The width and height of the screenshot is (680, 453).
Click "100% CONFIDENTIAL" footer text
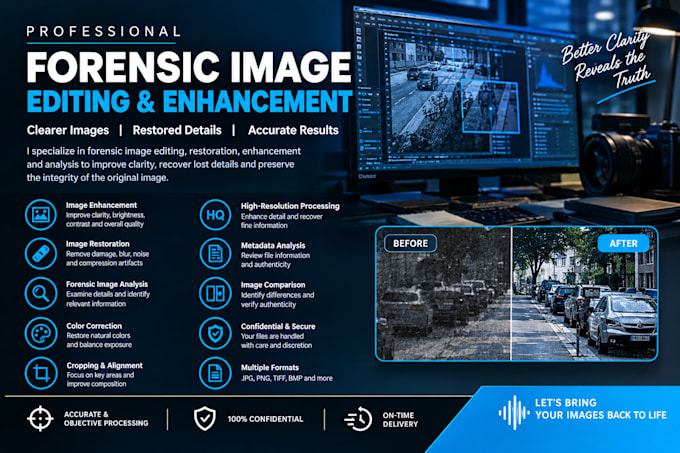[265, 419]
